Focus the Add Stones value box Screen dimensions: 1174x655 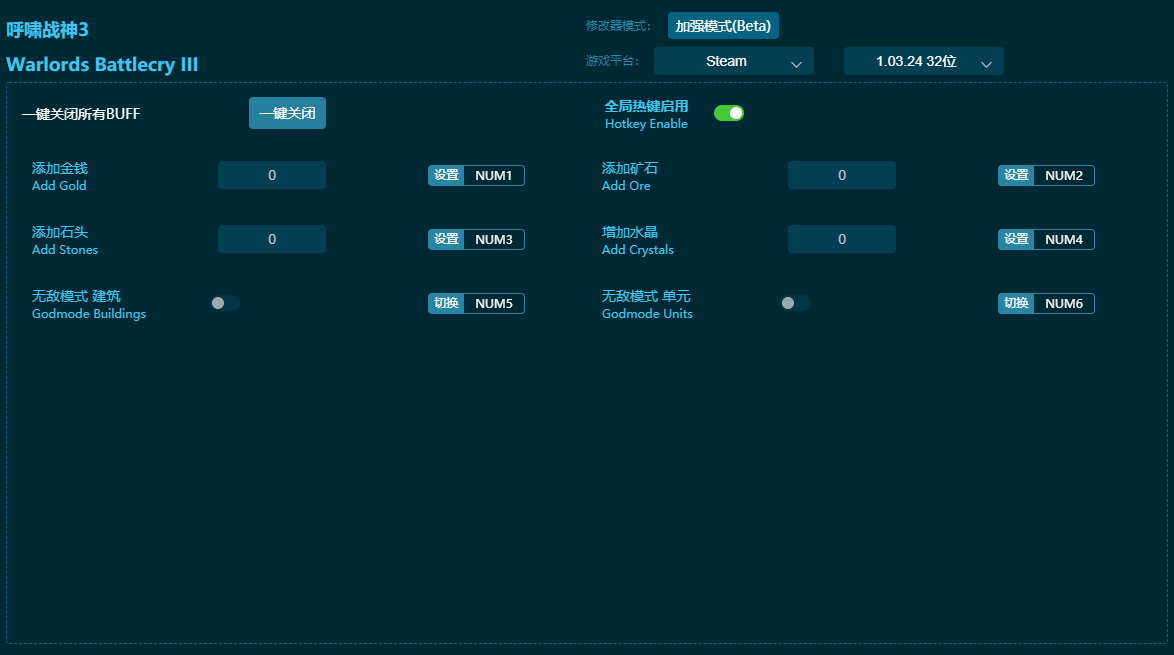click(272, 239)
